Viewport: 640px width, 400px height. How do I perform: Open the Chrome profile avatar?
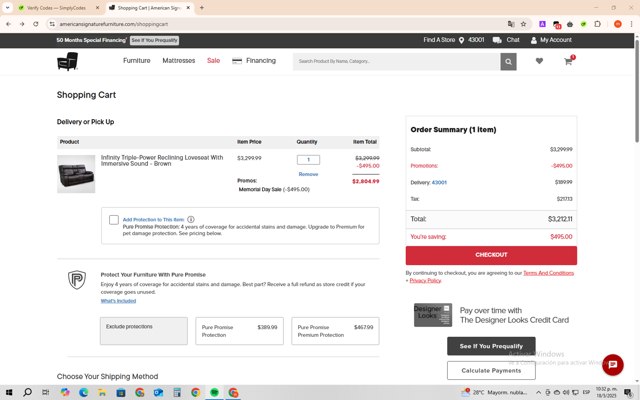pyautogui.click(x=618, y=24)
